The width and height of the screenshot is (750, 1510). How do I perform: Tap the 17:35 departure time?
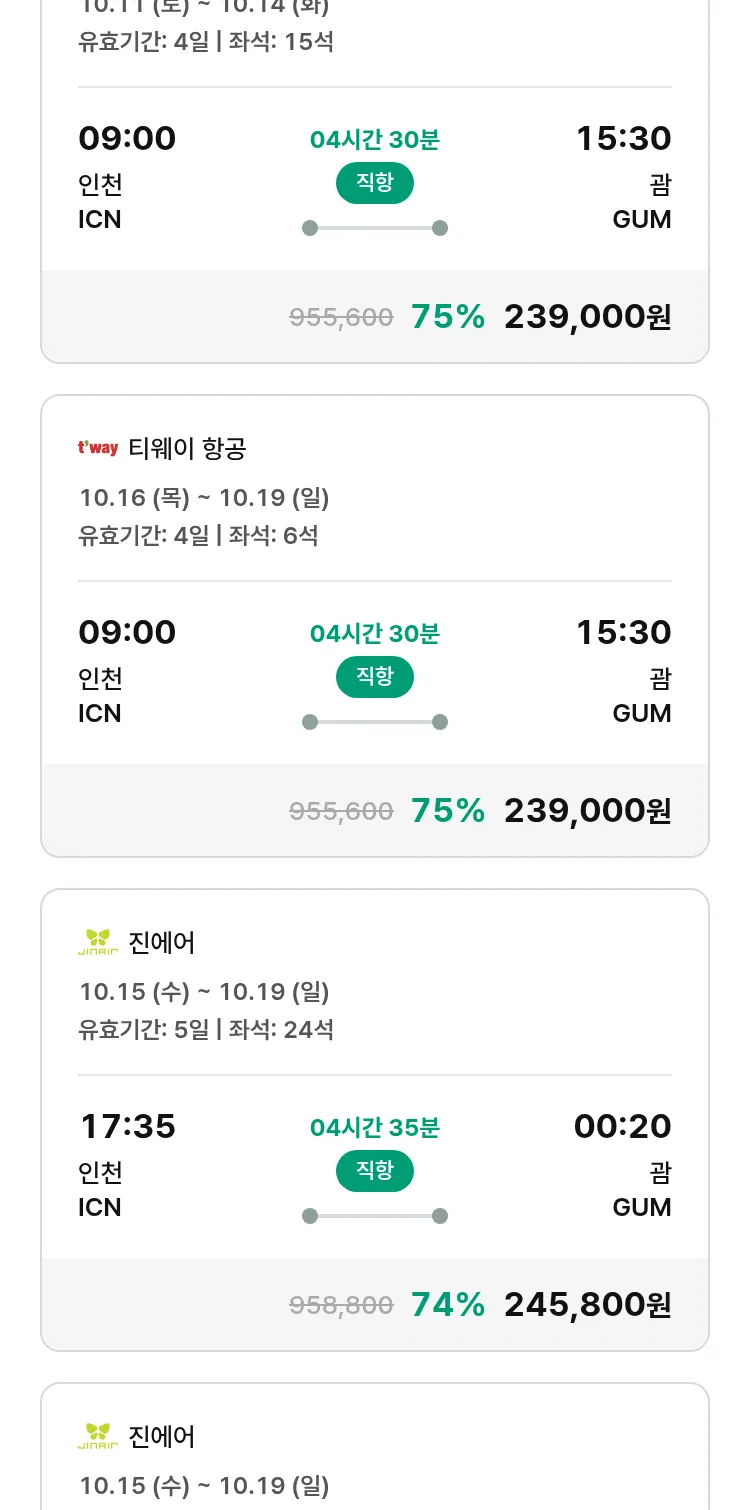(x=127, y=1126)
